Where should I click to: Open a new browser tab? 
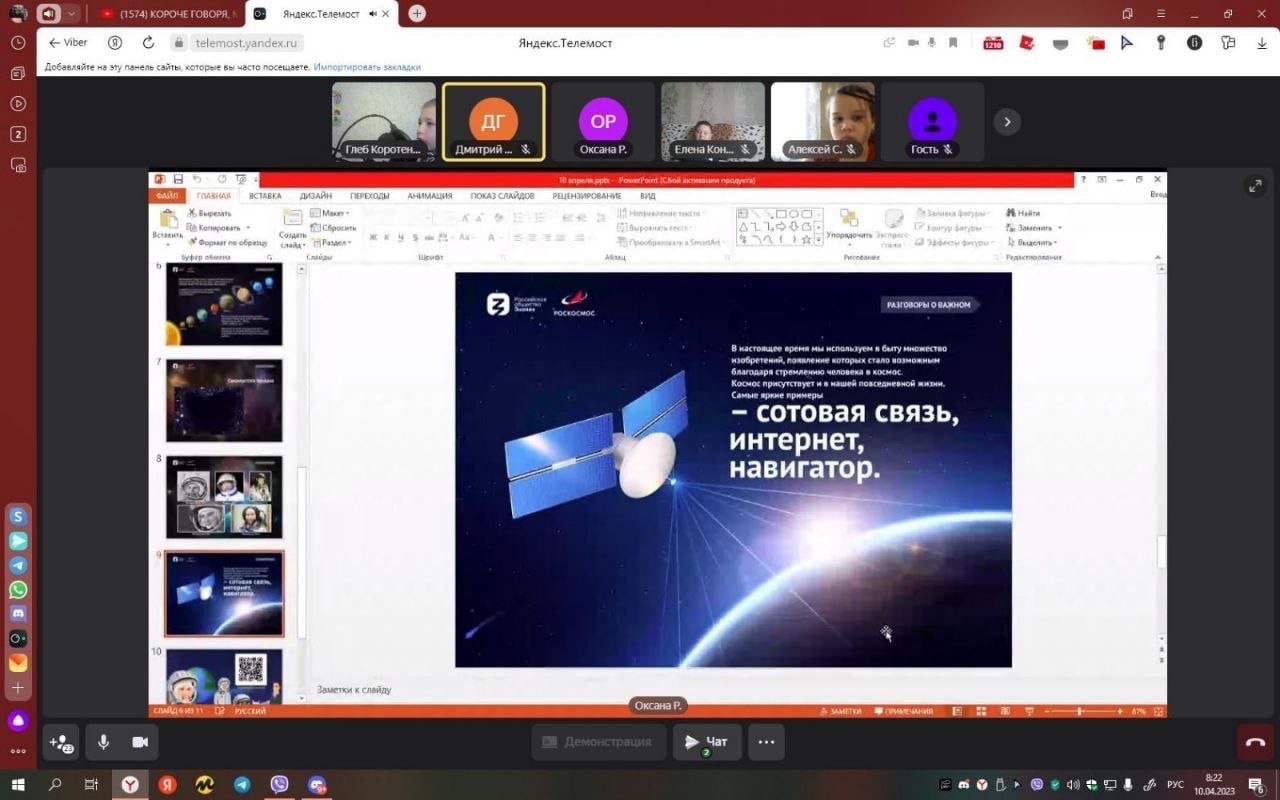417,14
